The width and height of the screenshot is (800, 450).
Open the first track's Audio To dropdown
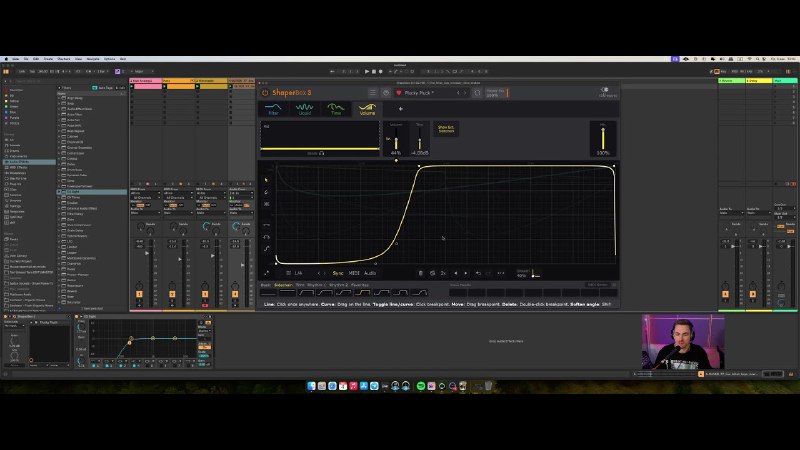145,213
